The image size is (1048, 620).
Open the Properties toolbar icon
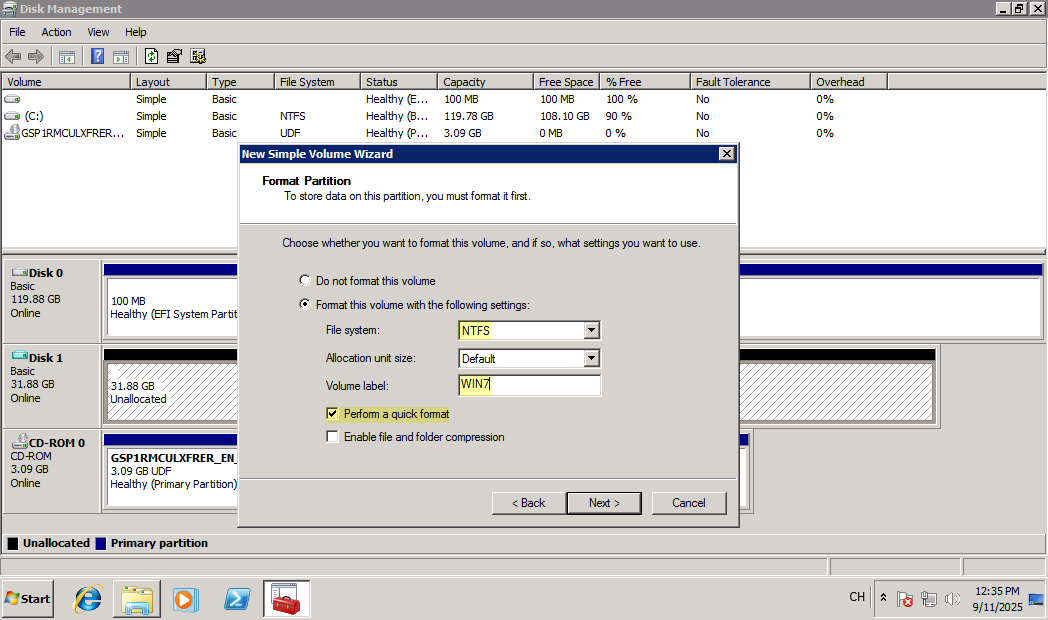(x=175, y=57)
